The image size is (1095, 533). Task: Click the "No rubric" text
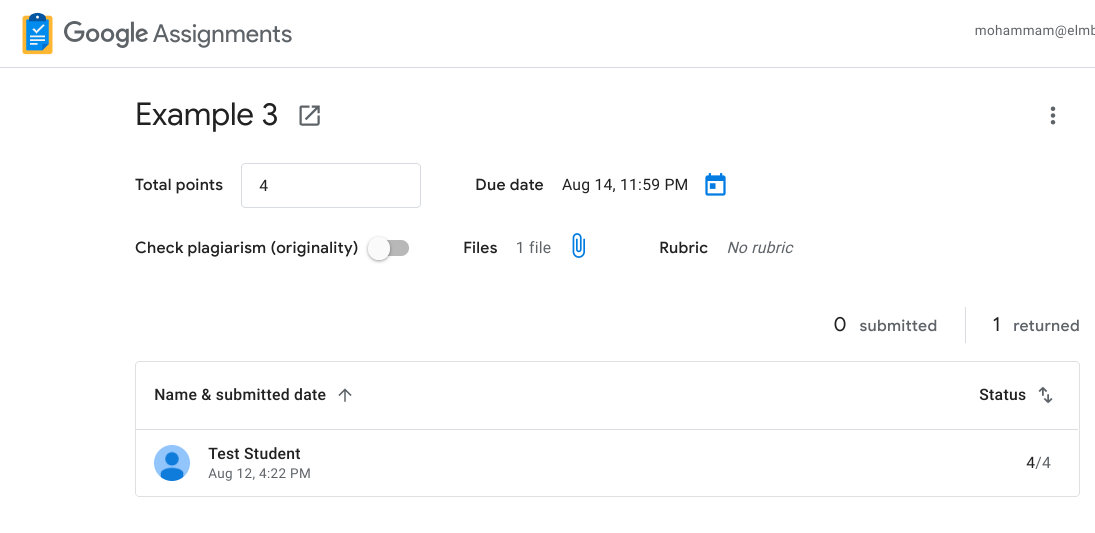pyautogui.click(x=760, y=248)
